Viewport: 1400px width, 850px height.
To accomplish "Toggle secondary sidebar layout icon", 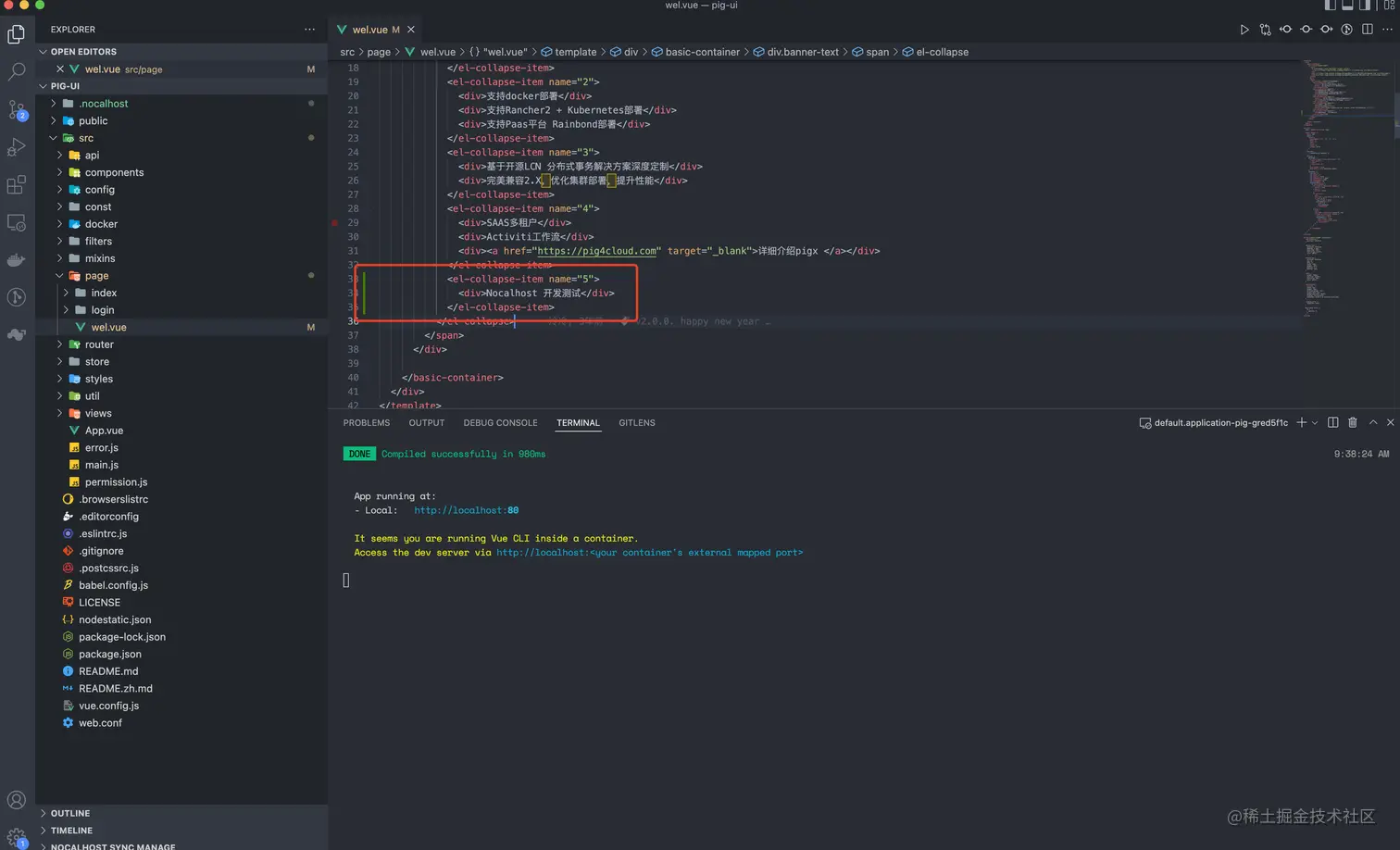I will point(1365,6).
